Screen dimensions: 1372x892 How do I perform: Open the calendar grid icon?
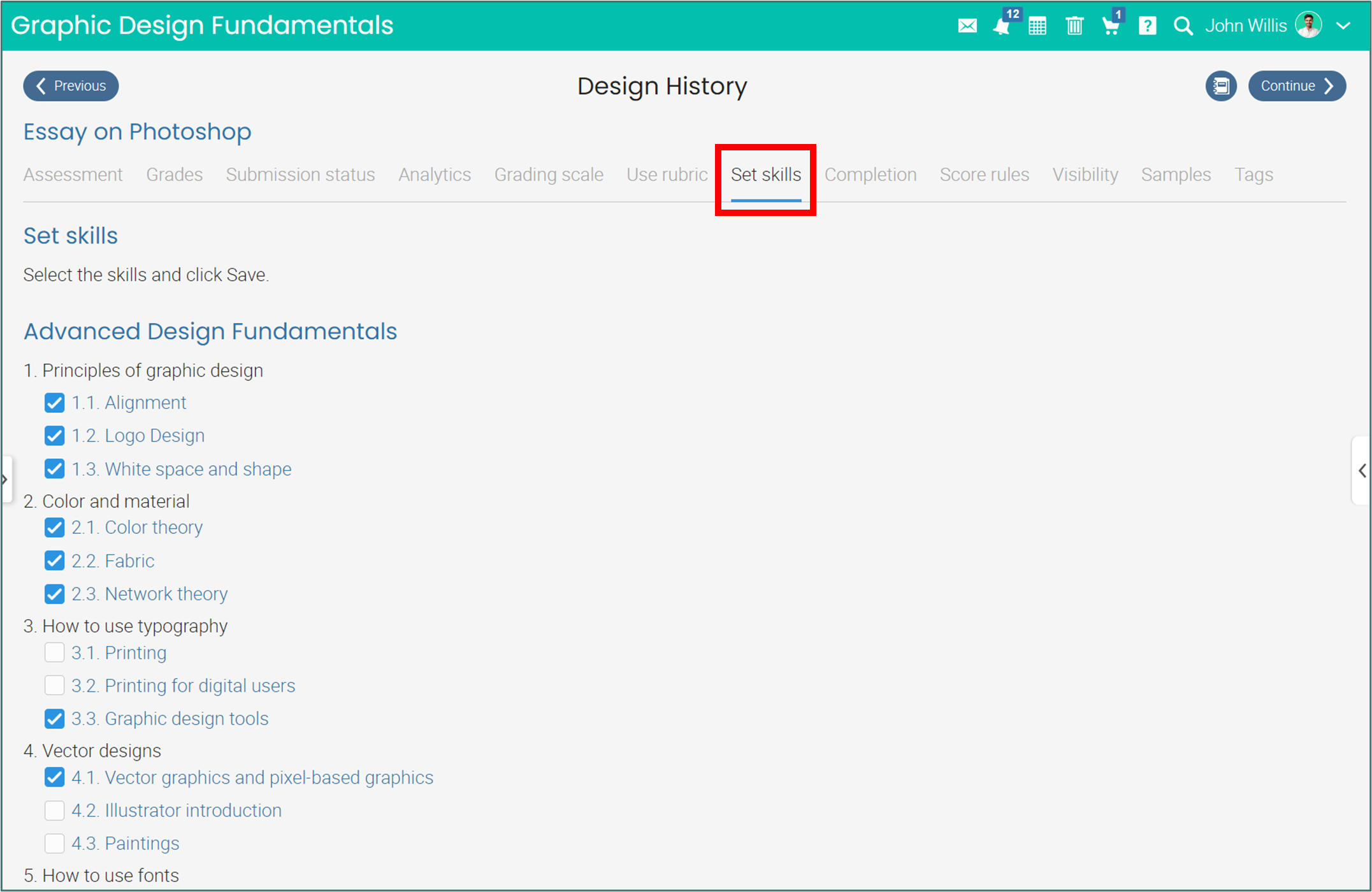[x=1037, y=26]
